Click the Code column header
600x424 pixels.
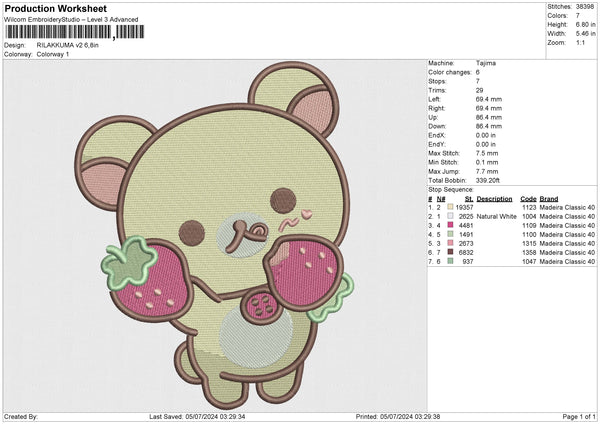529,198
